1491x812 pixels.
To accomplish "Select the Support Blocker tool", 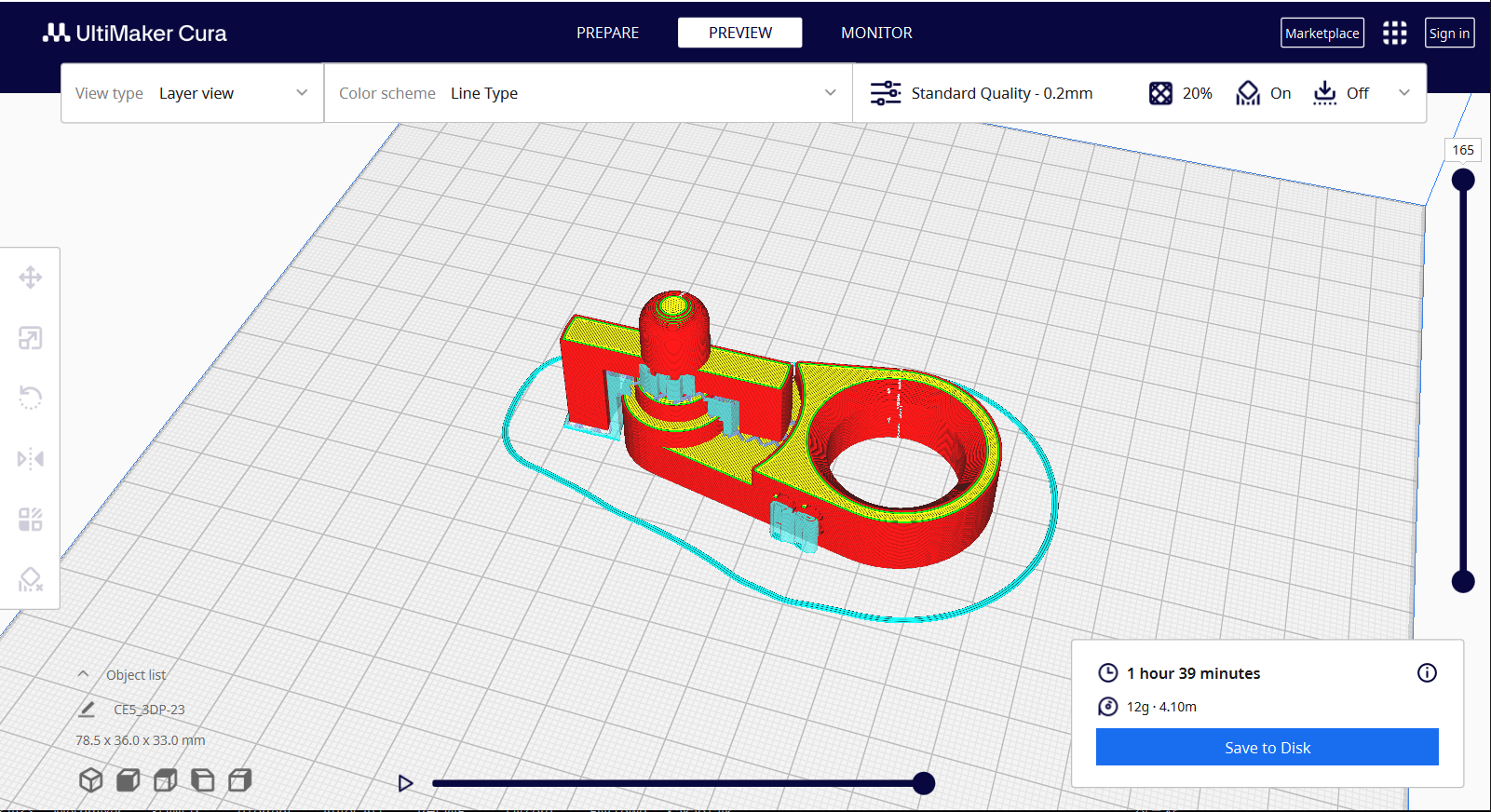I will (30, 579).
